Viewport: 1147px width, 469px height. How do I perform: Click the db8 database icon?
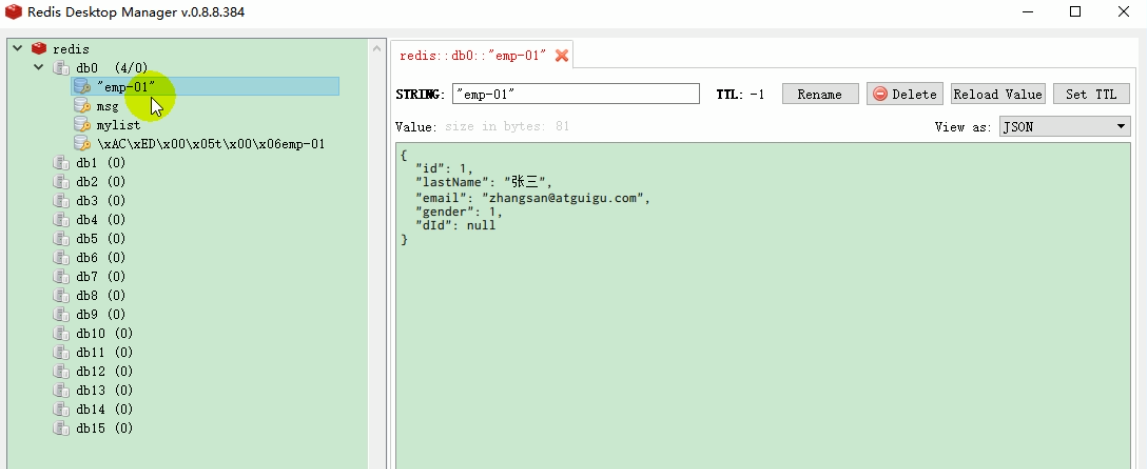click(61, 296)
